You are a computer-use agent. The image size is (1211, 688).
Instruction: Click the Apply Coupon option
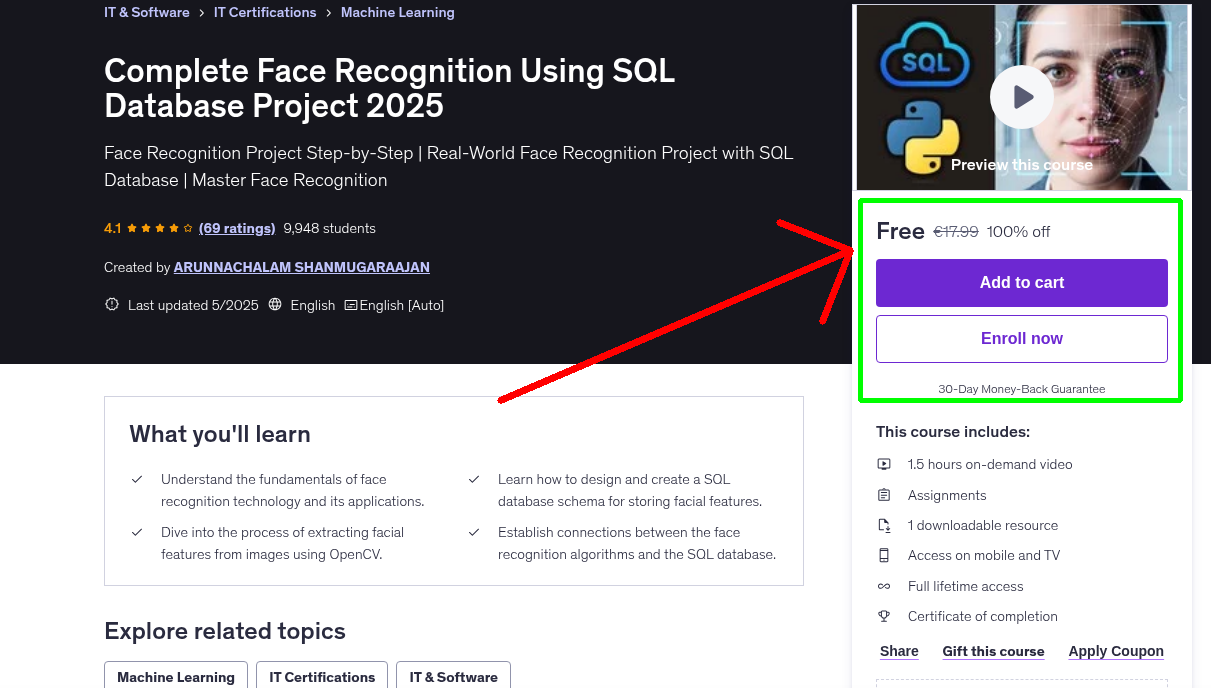pyautogui.click(x=1116, y=651)
